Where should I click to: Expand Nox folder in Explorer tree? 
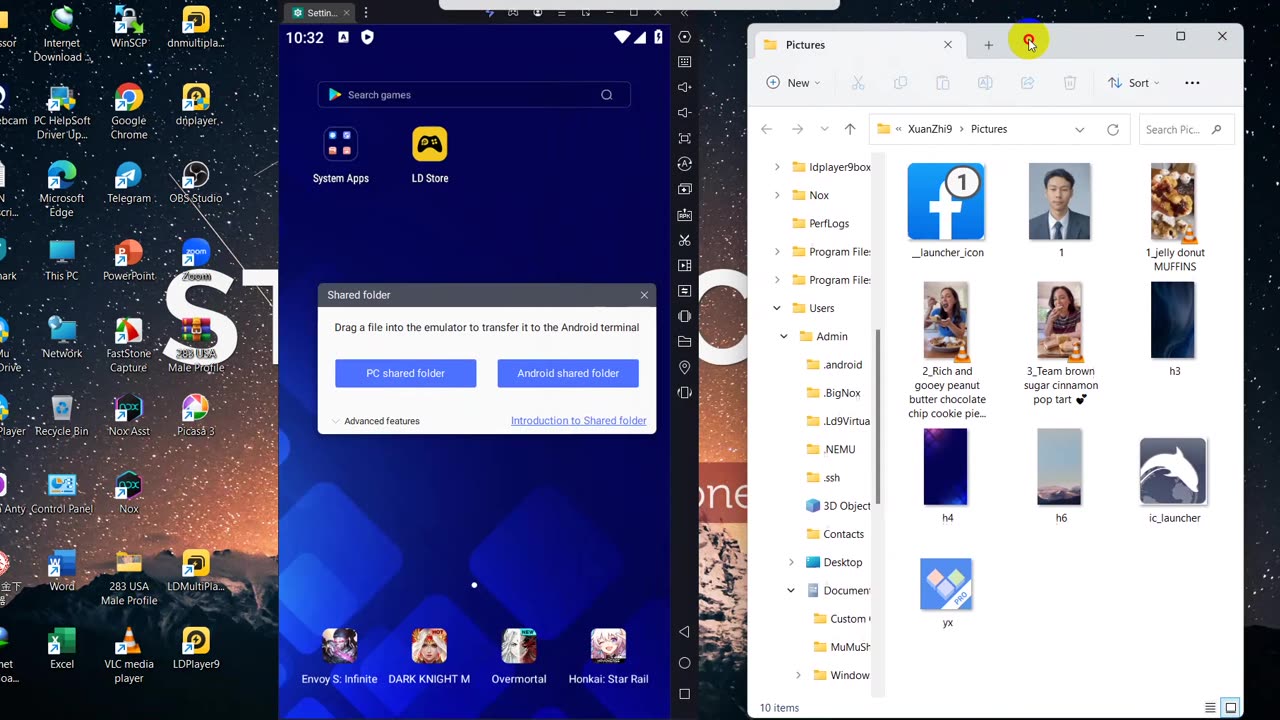pos(777,195)
